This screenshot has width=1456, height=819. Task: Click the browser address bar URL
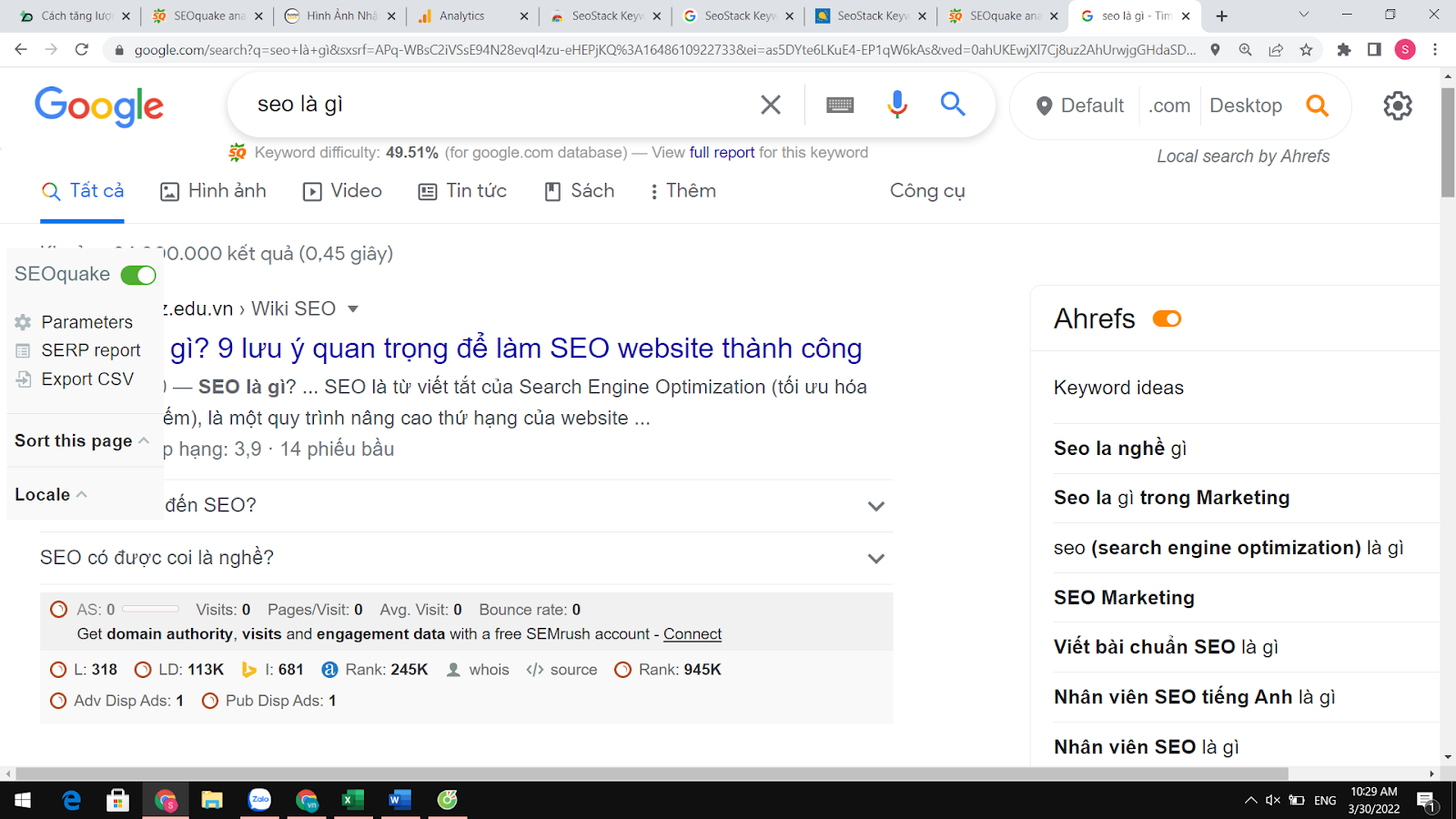click(x=664, y=50)
